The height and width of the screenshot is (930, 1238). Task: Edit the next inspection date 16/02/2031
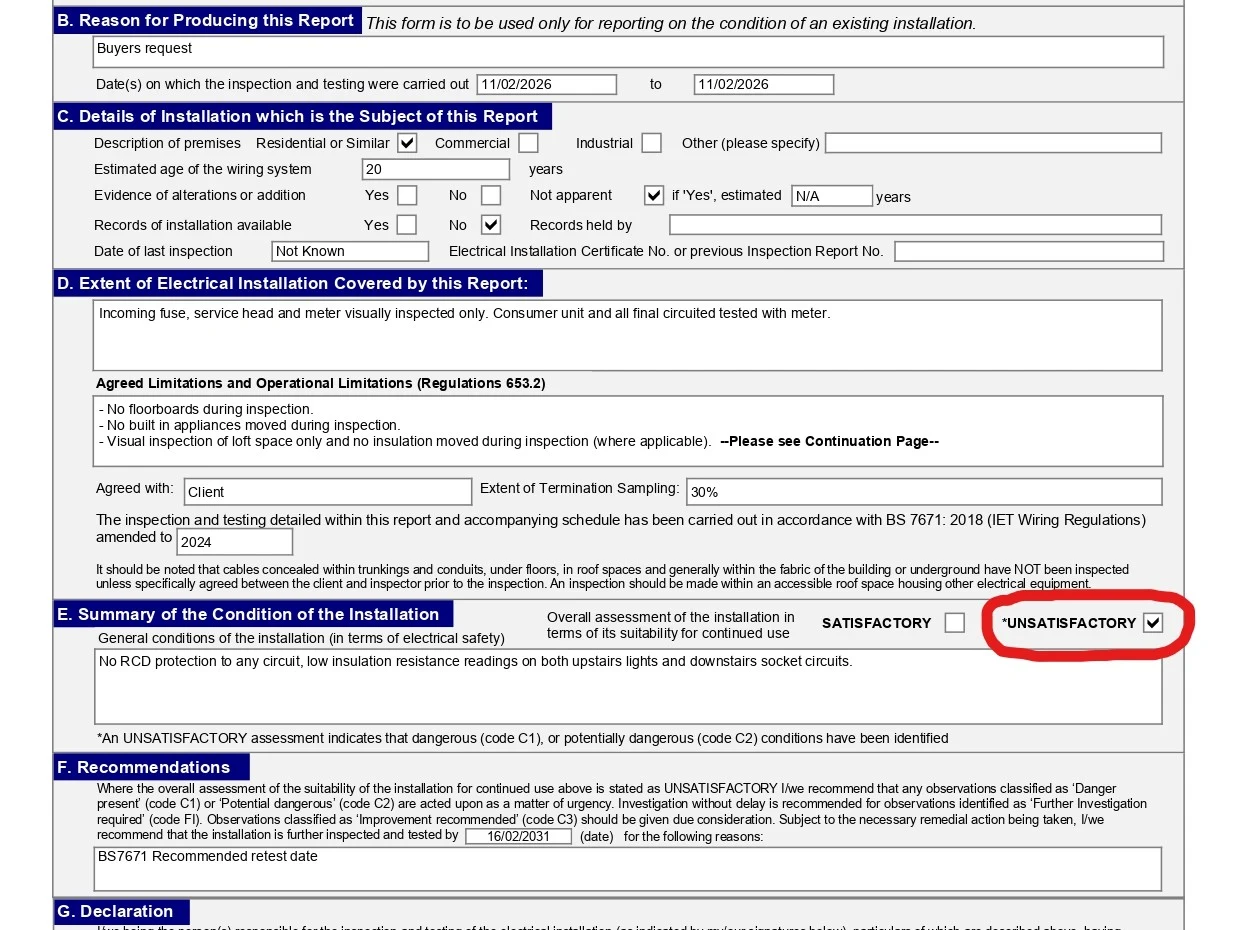[518, 836]
